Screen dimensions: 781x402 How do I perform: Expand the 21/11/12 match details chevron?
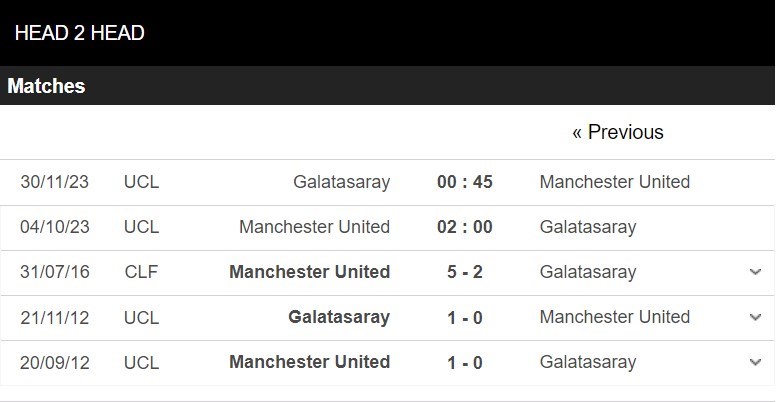[755, 317]
